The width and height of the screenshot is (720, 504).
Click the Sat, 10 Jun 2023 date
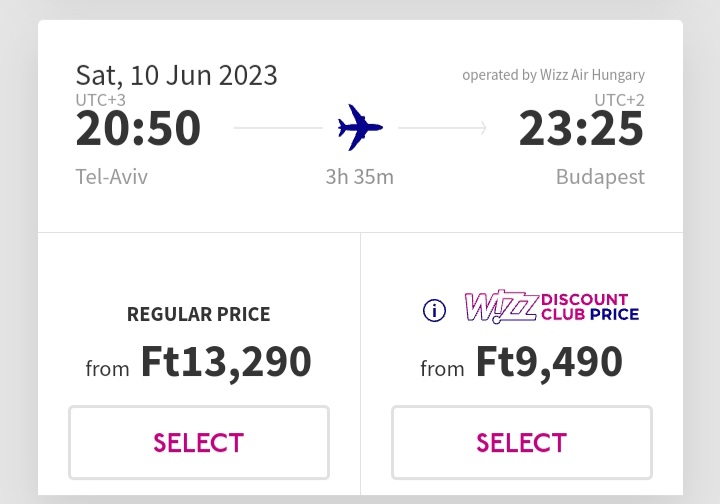tap(176, 76)
